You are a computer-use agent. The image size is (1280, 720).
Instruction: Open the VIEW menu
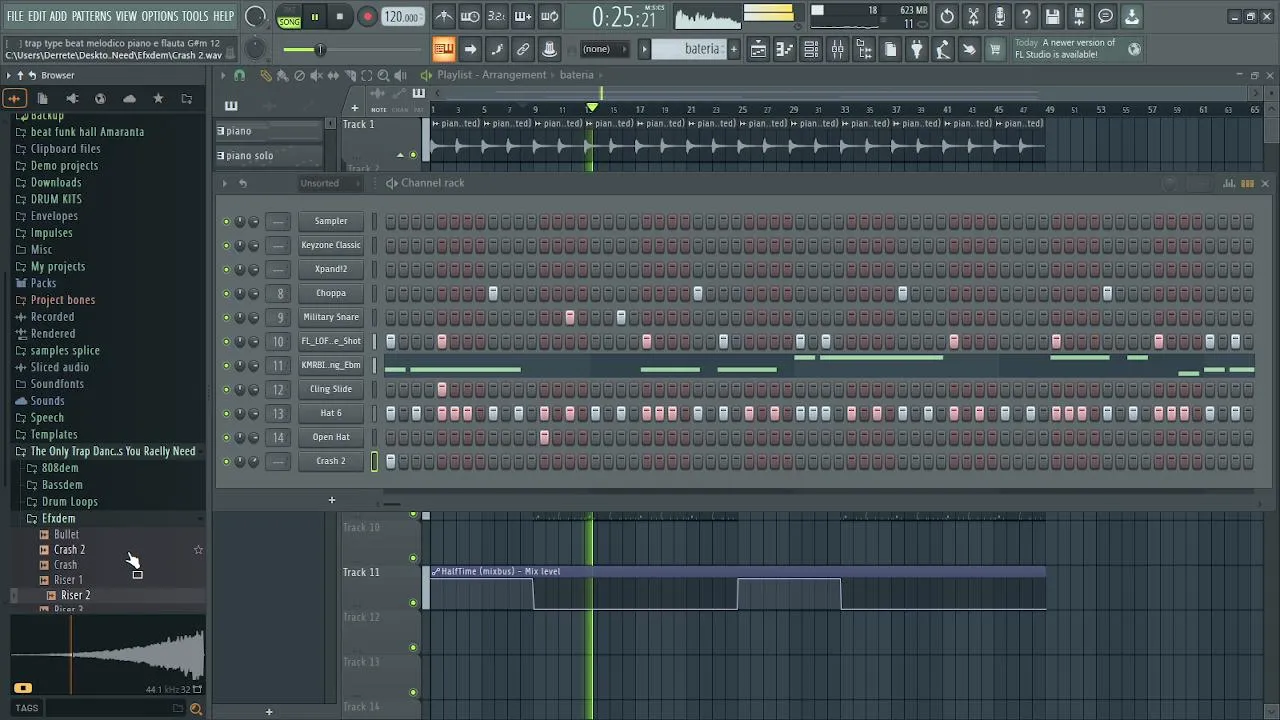(126, 16)
